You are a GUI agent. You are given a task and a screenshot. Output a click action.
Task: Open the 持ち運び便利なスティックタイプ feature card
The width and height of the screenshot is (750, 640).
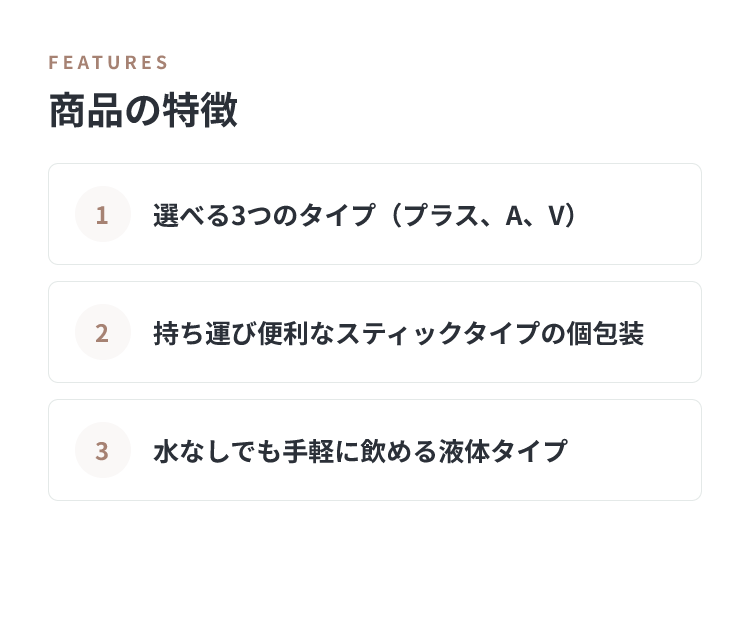(375, 332)
